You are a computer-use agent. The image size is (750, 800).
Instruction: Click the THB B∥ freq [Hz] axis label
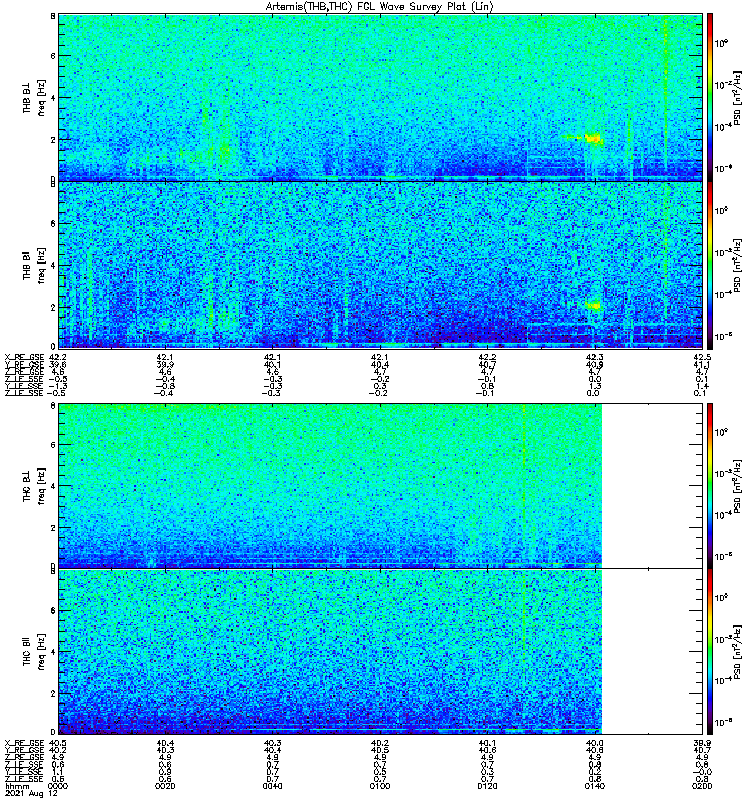[x=34, y=265]
